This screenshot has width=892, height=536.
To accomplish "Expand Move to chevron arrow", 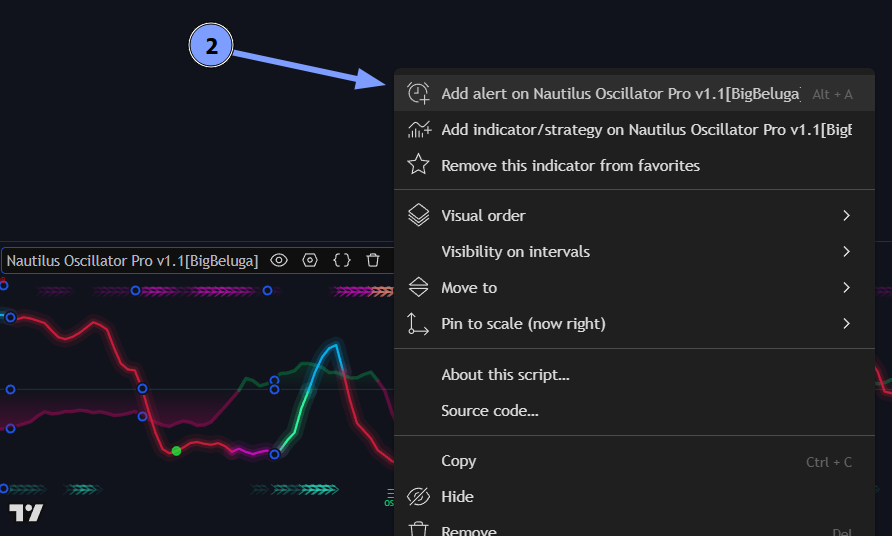I will coord(846,287).
